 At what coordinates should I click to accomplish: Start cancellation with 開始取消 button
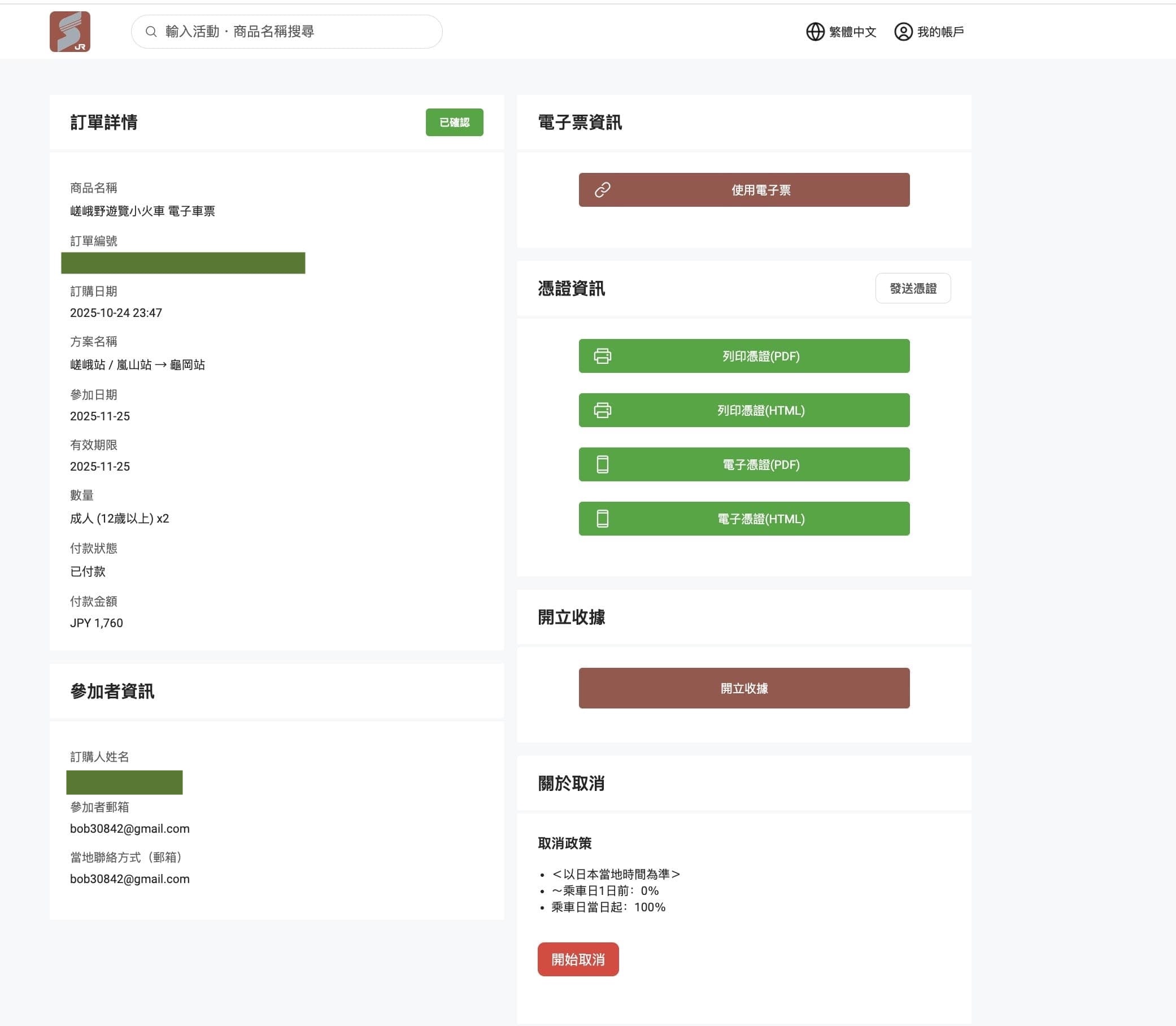577,959
